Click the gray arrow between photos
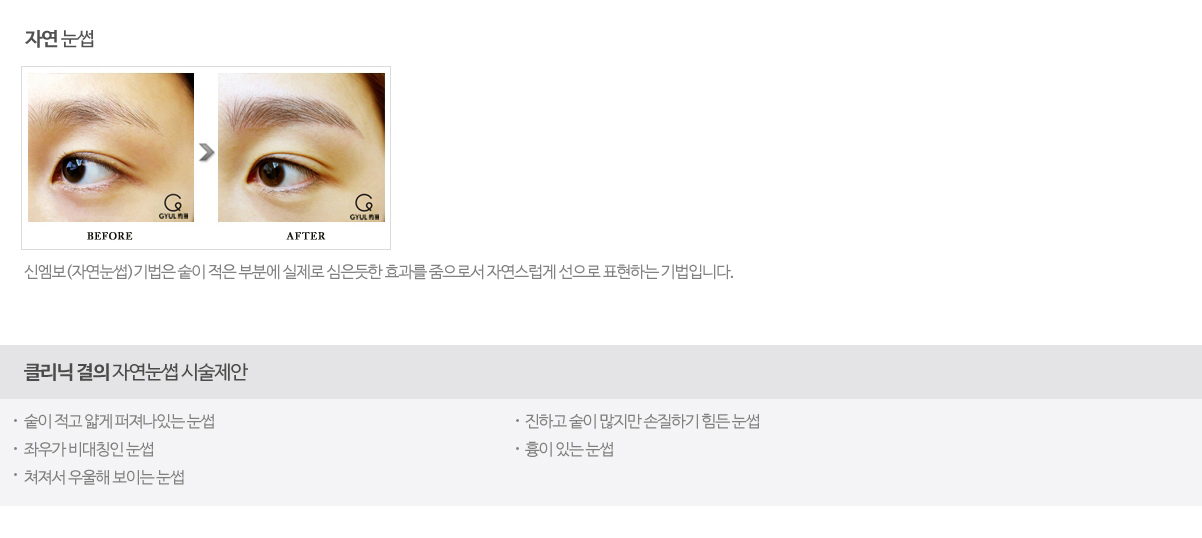Screen dimensions: 1202x538 coord(206,152)
